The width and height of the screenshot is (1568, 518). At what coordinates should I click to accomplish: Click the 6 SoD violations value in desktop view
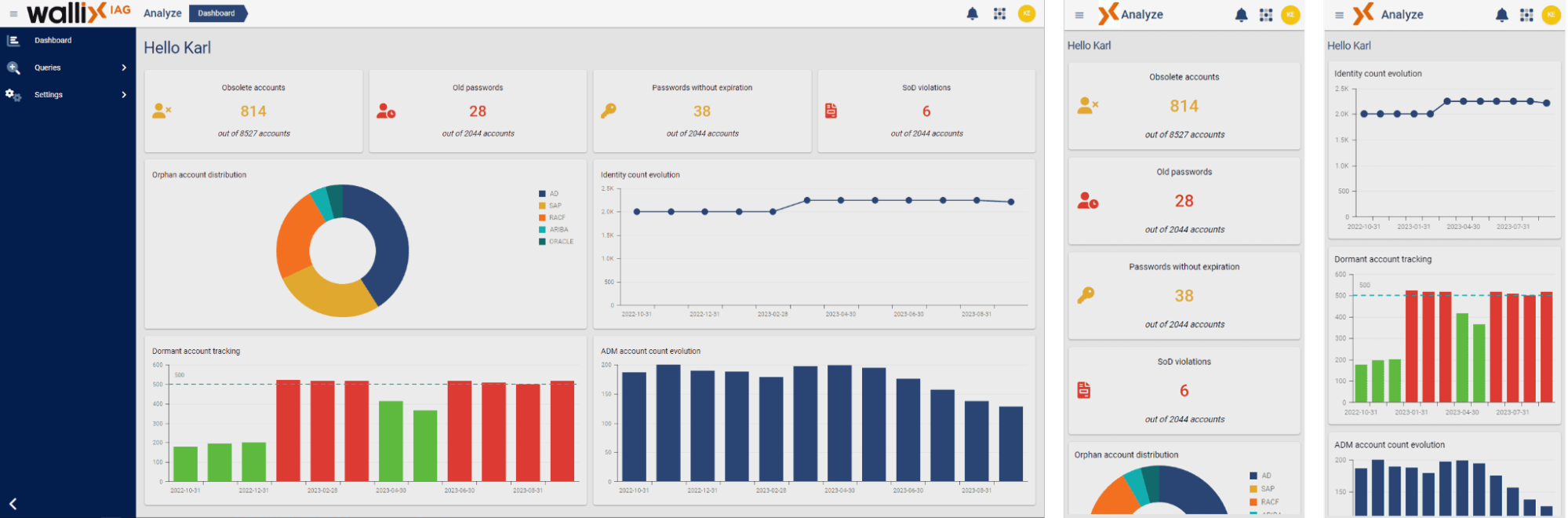[x=926, y=111]
